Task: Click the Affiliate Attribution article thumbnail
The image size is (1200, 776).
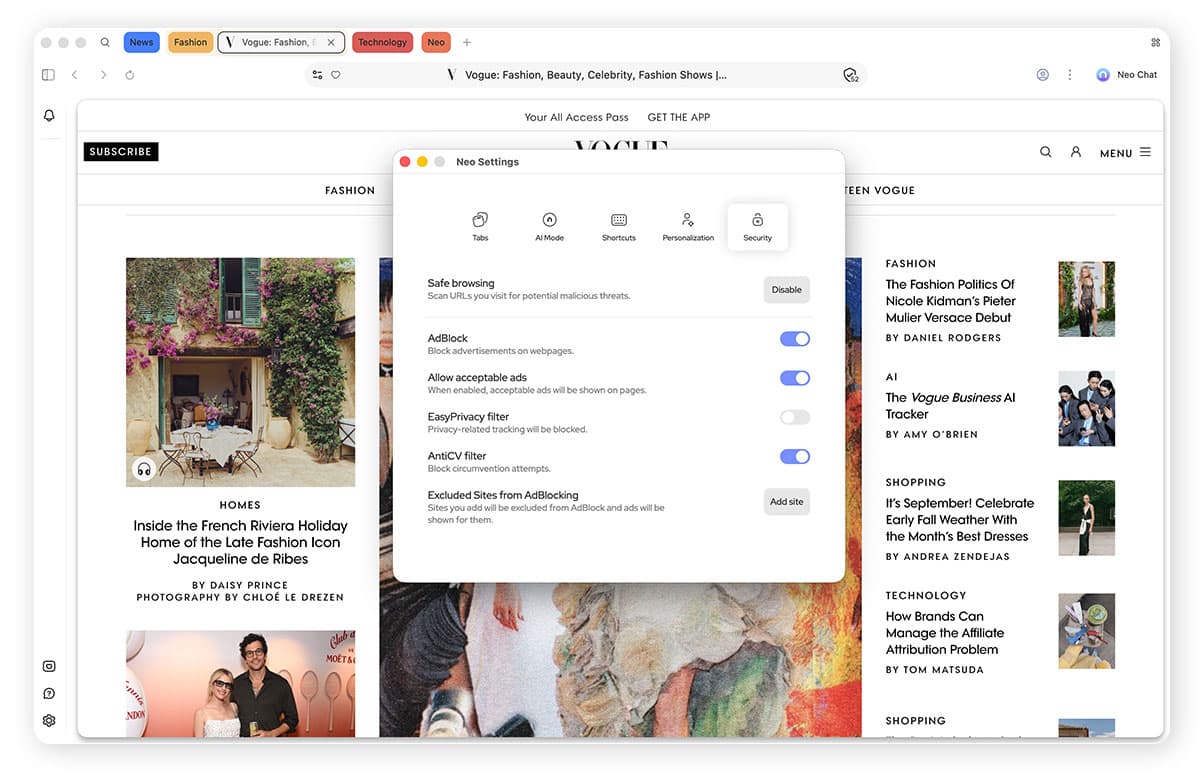Action: [1087, 631]
